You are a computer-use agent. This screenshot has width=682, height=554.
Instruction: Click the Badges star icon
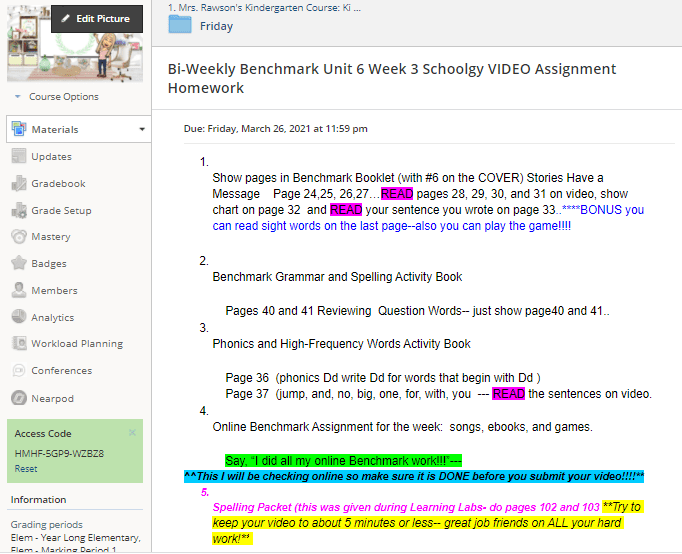click(x=19, y=263)
